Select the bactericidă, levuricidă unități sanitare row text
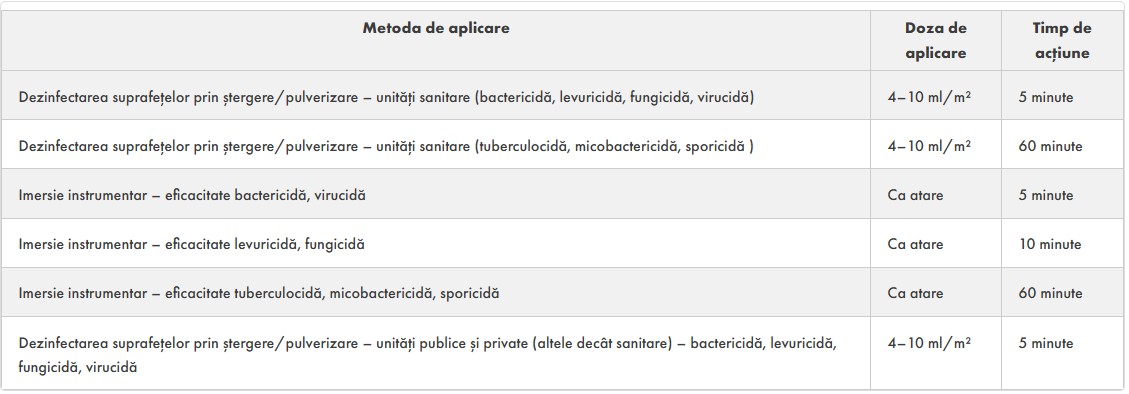 pos(386,97)
